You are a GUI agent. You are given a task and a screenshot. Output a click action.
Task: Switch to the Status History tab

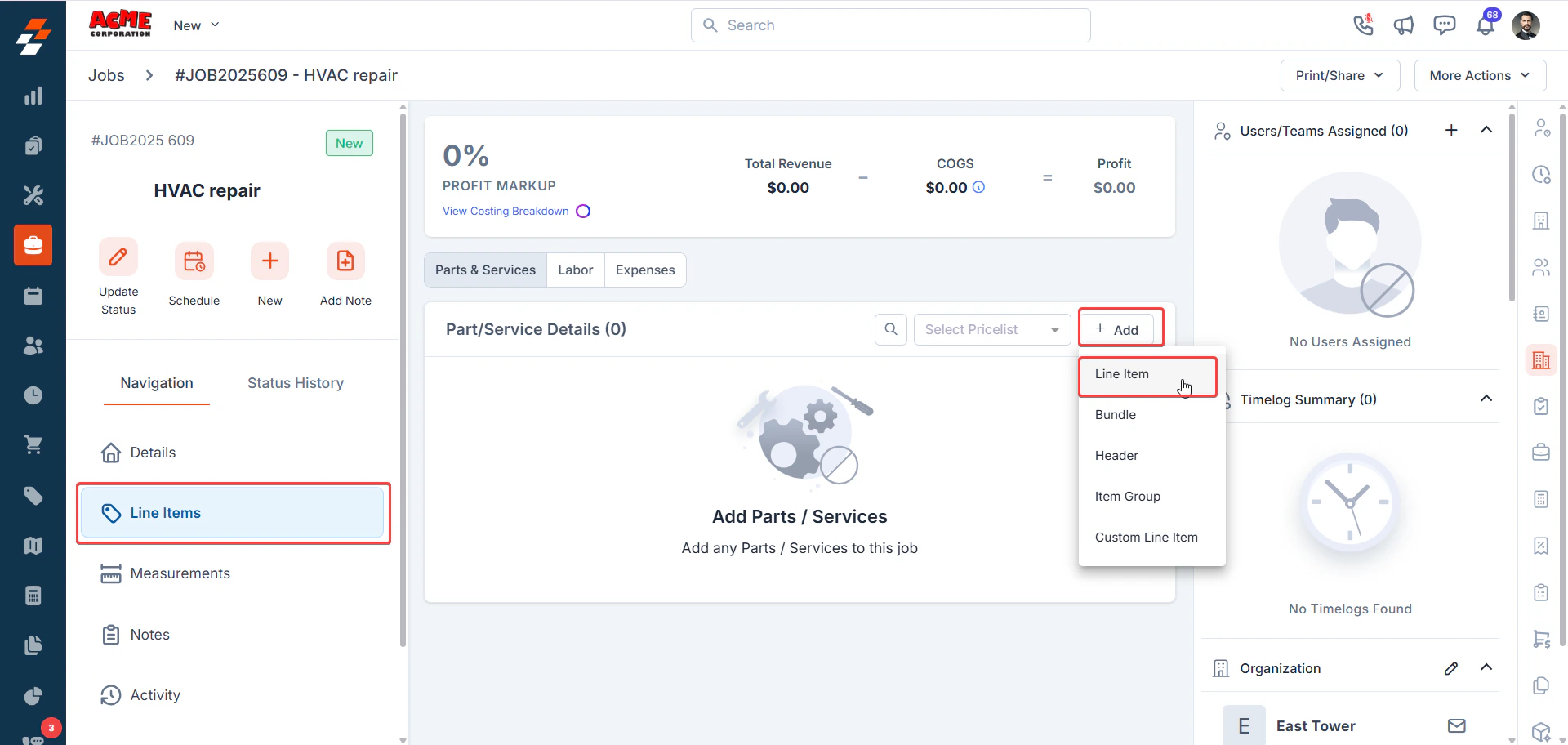[x=296, y=383]
